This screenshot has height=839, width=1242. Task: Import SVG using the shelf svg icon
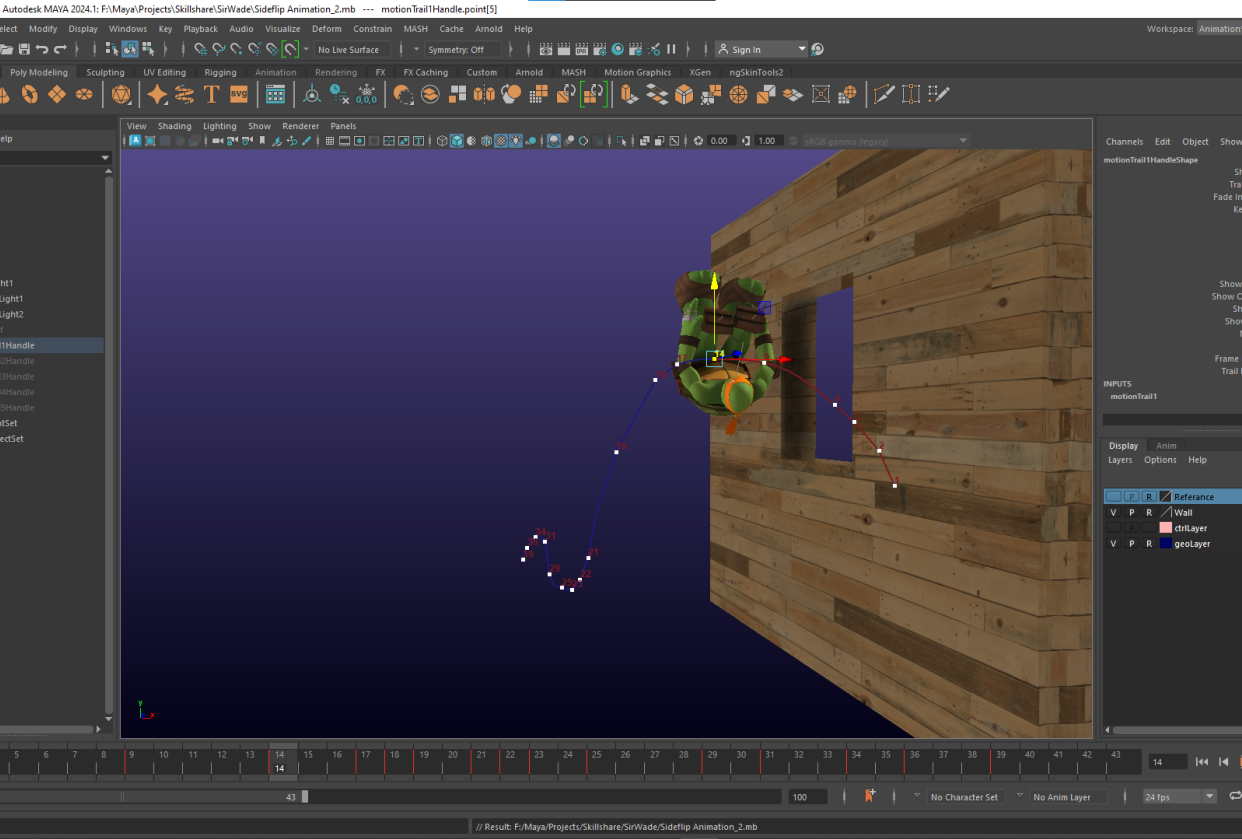tap(238, 94)
